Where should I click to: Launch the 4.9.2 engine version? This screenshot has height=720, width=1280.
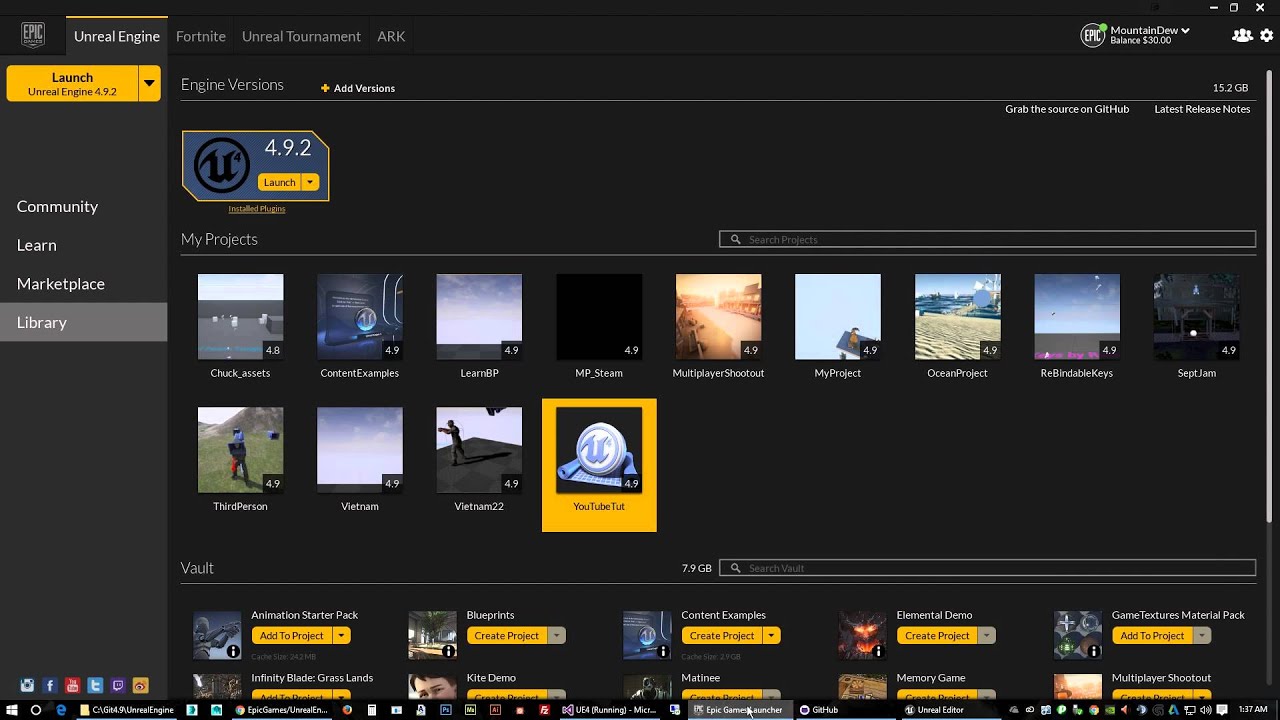[x=279, y=182]
